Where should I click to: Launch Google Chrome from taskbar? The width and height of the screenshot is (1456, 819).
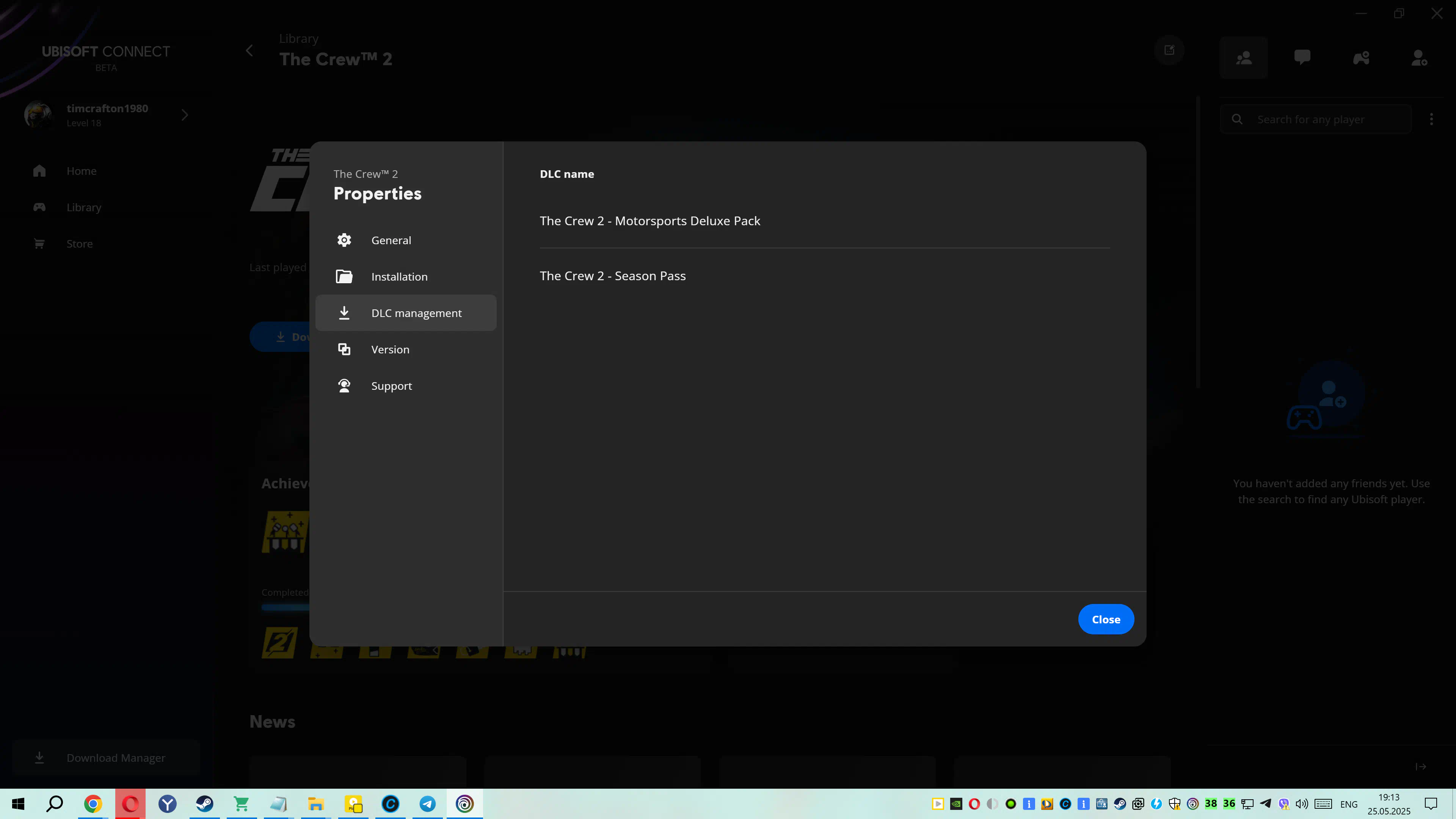click(93, 804)
